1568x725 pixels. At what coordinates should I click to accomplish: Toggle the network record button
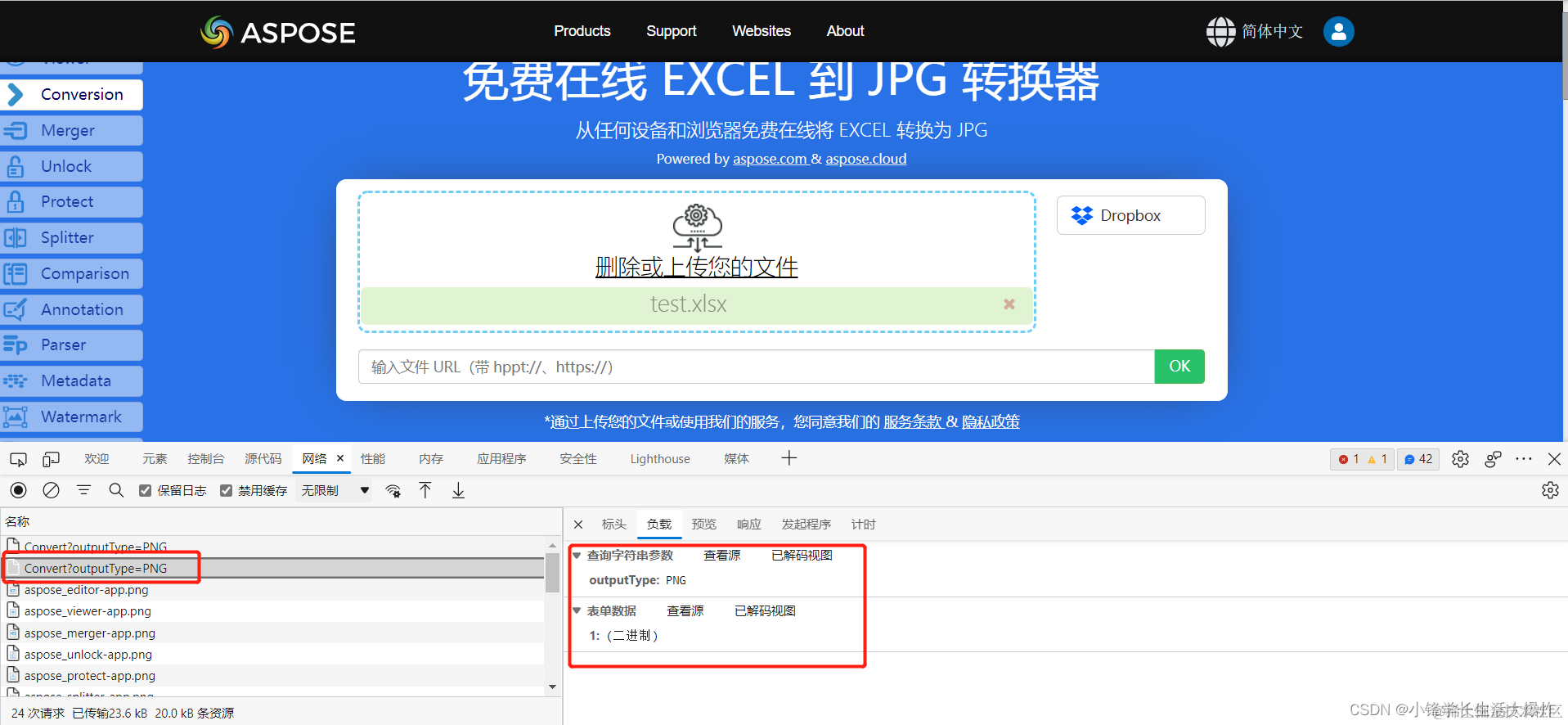pyautogui.click(x=18, y=490)
